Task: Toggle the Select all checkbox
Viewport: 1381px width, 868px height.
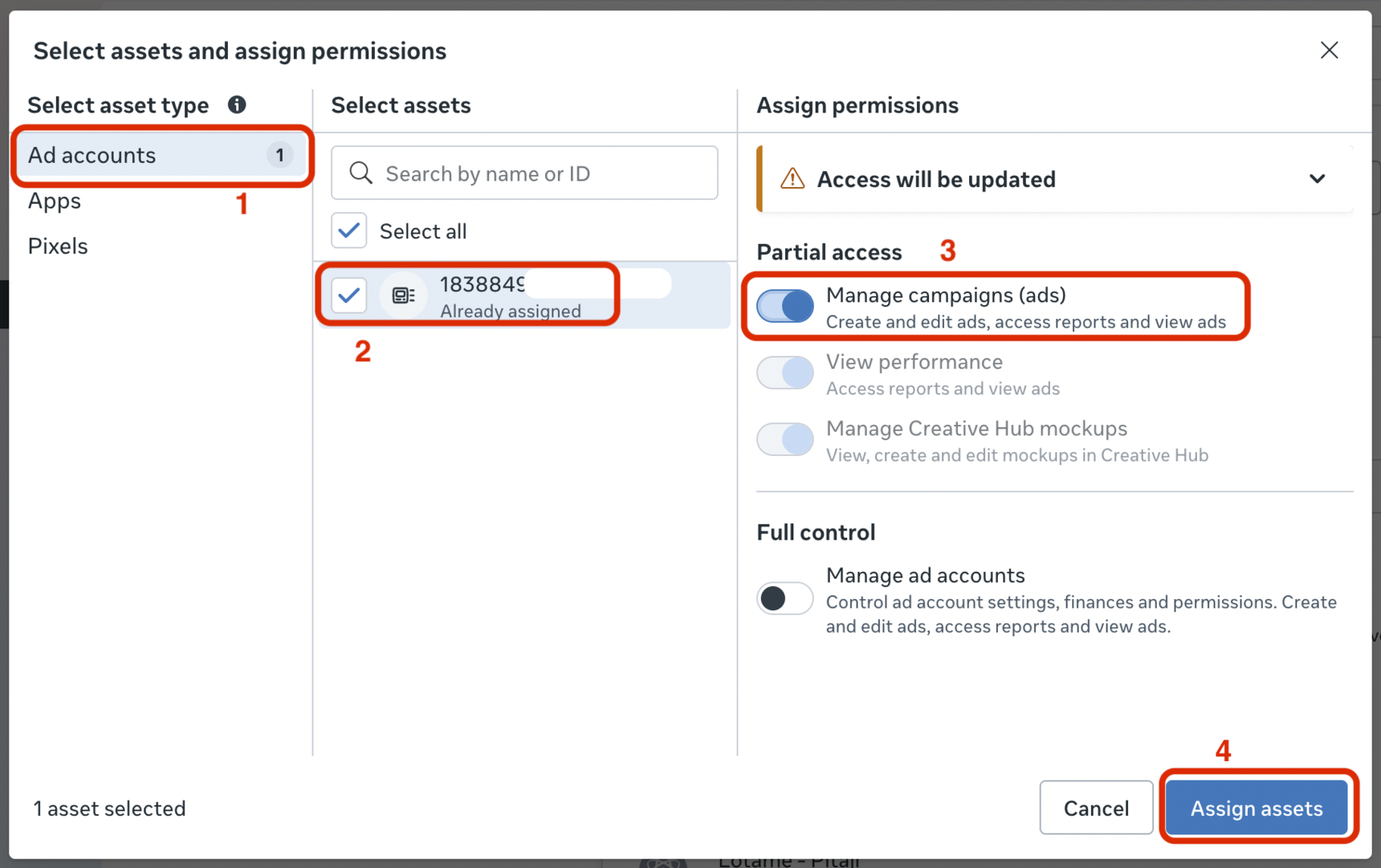Action: [x=349, y=231]
